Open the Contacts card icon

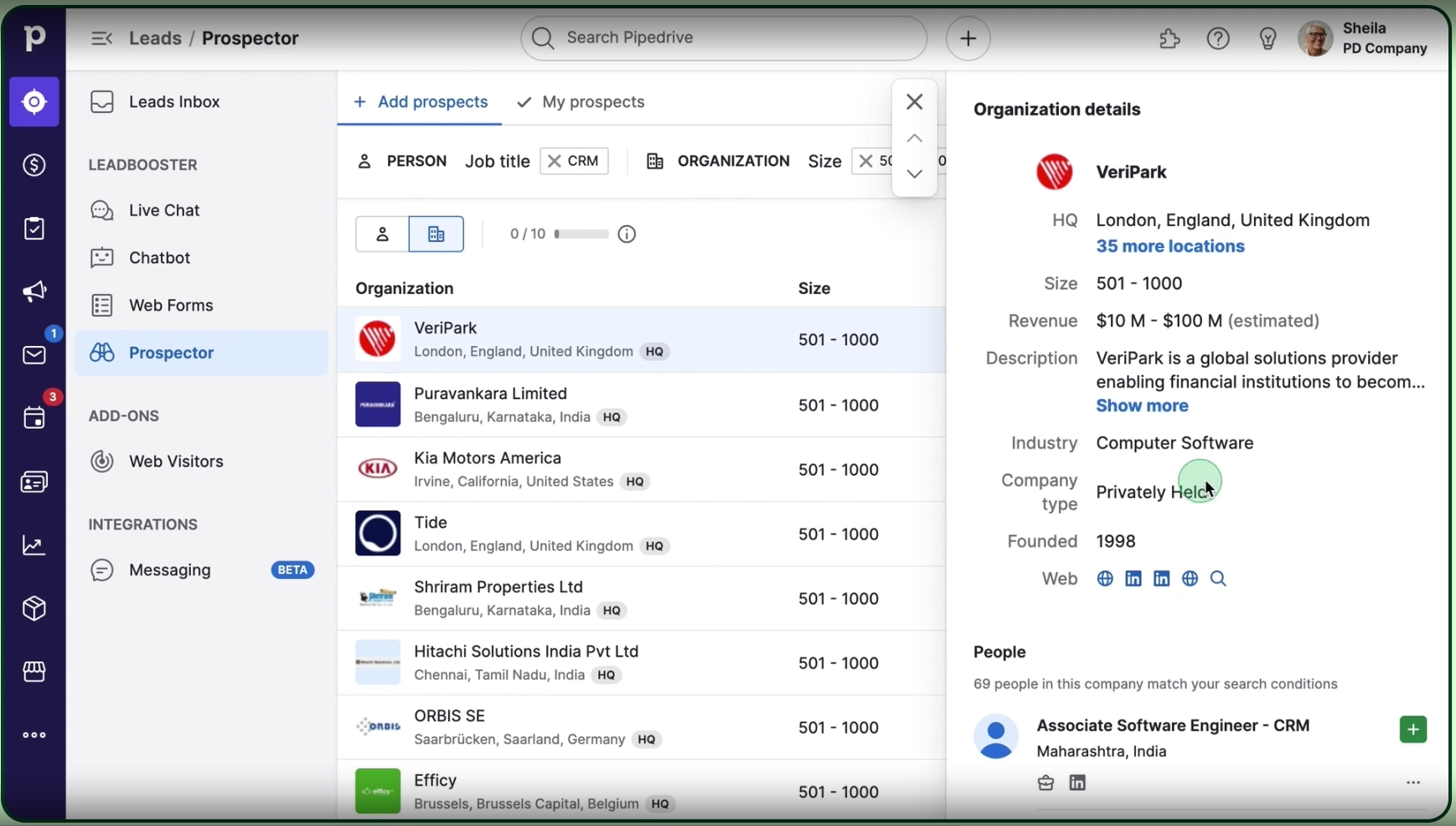coord(34,483)
